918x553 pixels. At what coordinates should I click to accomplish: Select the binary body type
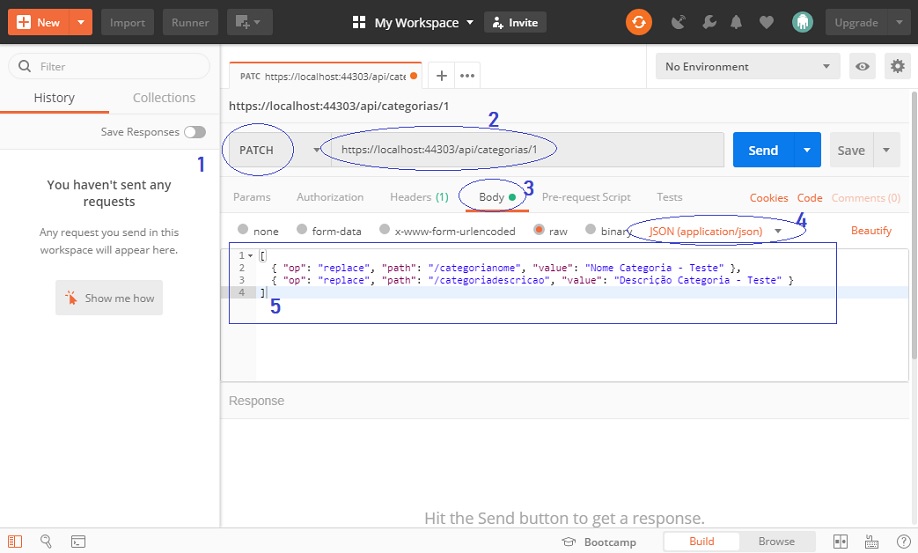590,229
